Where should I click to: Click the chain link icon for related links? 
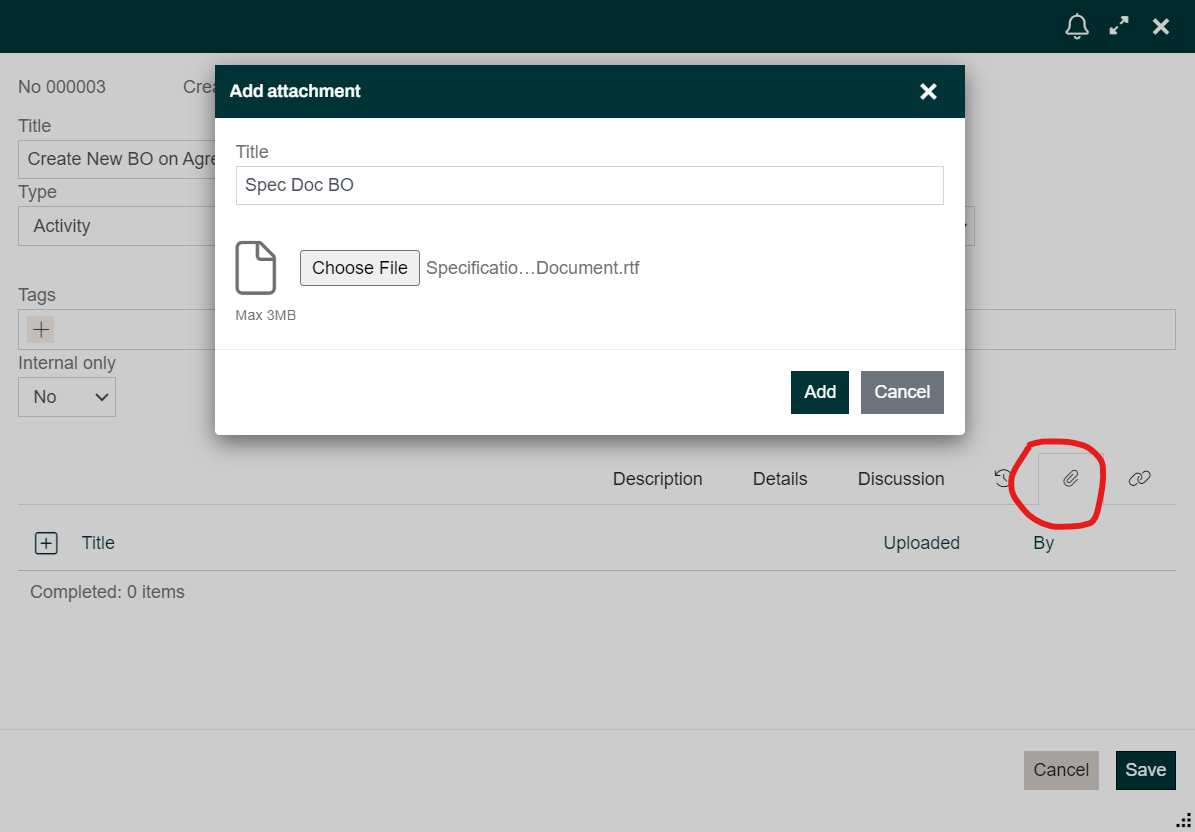1139,480
